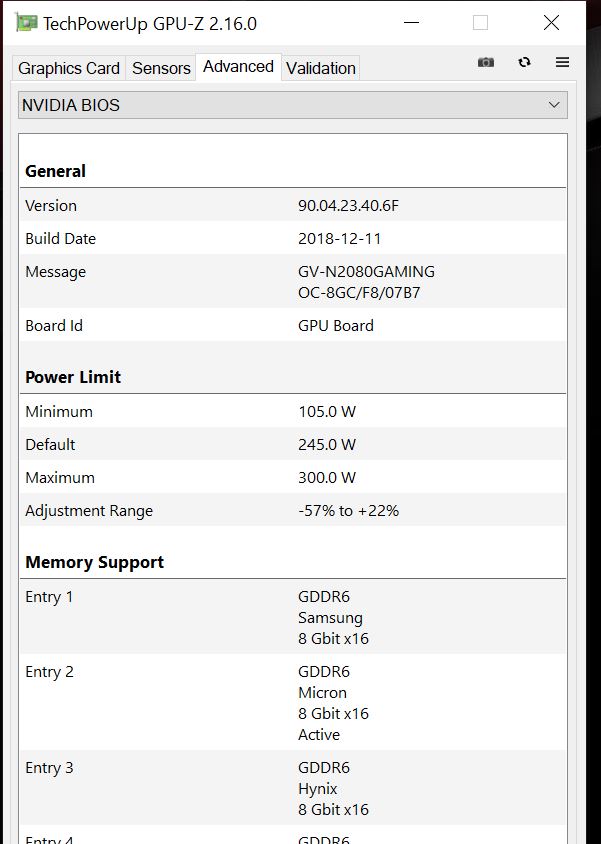This screenshot has height=844, width=601.
Task: Click the screenshot camera icon
Action: tap(486, 62)
